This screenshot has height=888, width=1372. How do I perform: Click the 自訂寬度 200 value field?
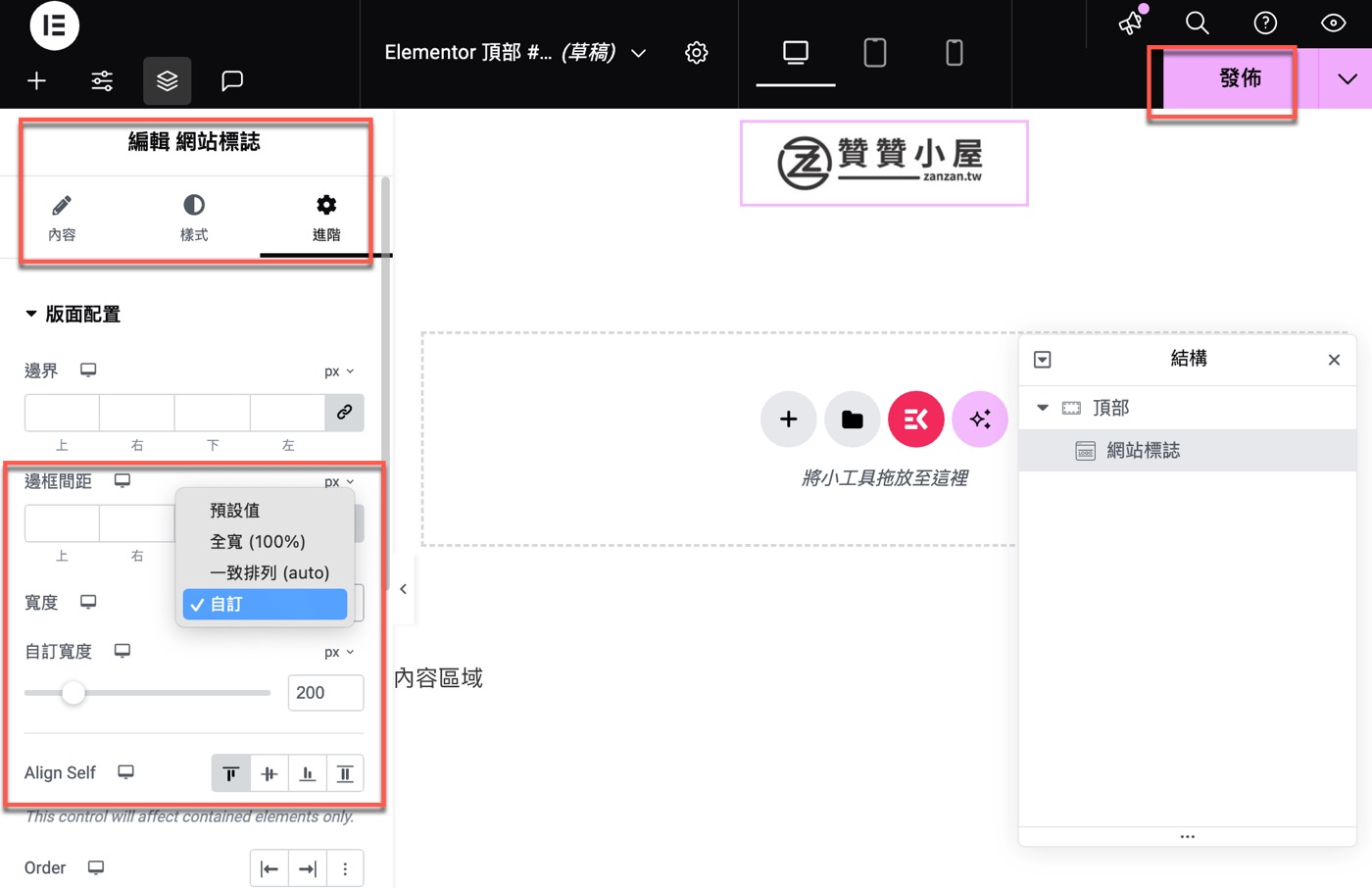click(326, 693)
